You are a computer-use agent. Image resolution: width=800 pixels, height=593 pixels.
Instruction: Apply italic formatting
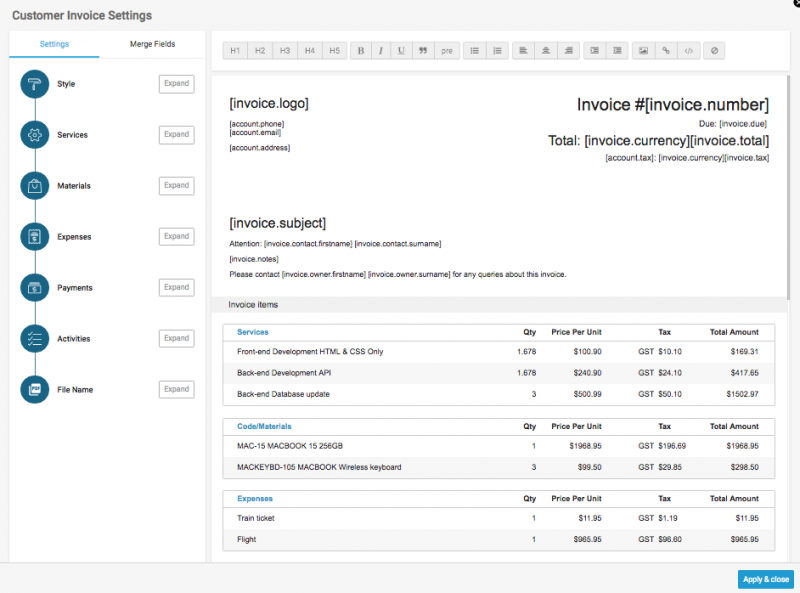(x=380, y=50)
